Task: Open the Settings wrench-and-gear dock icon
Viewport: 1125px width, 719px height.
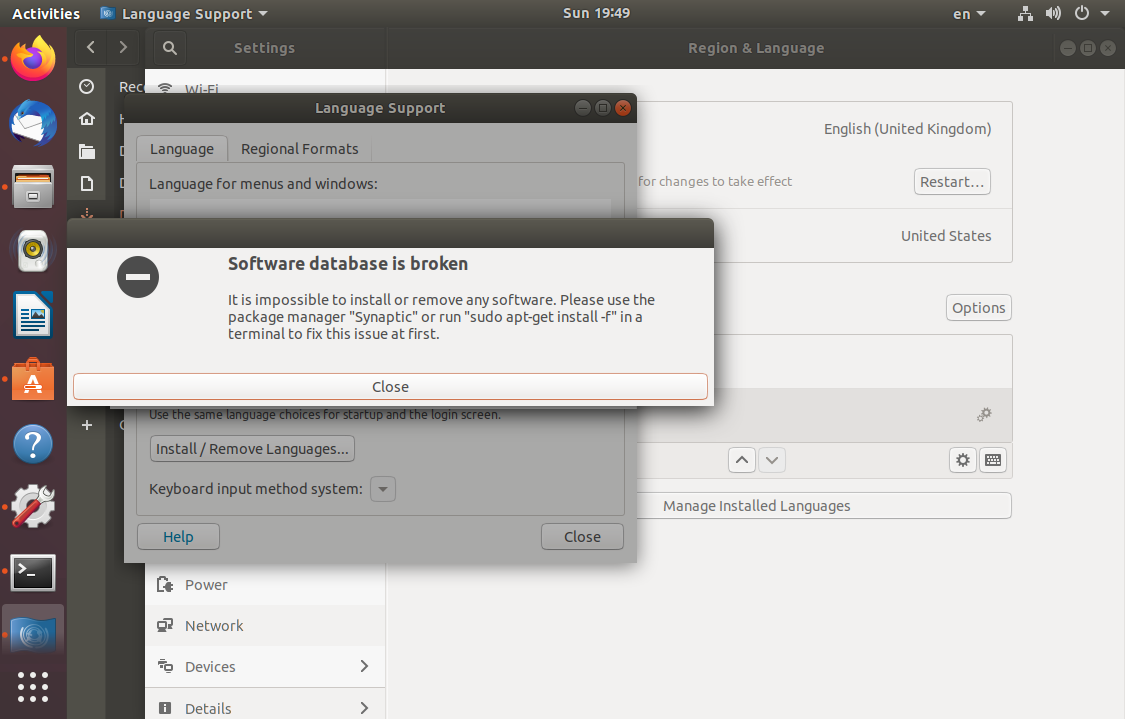Action: pos(33,507)
